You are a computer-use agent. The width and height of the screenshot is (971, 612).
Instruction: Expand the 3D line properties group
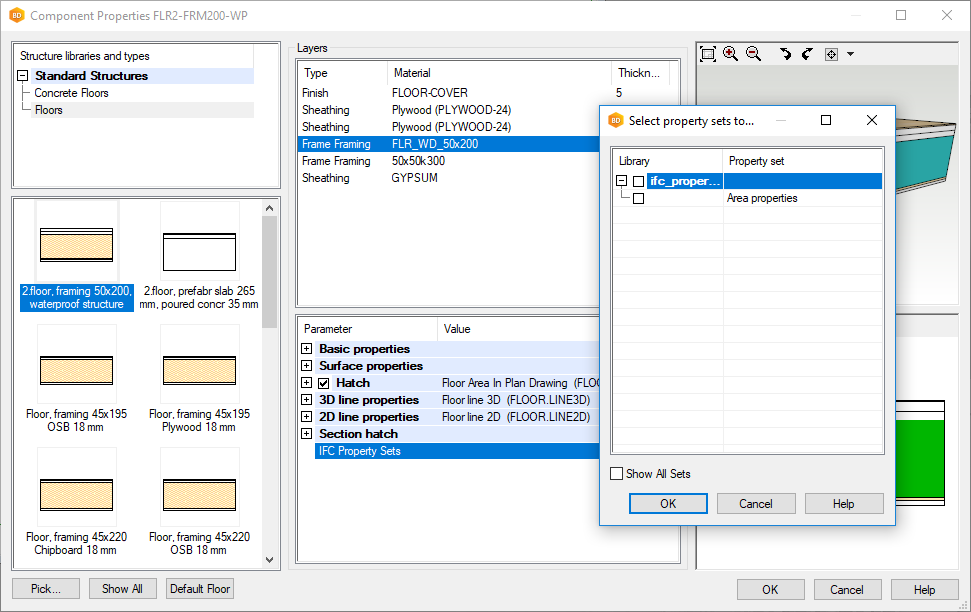click(x=307, y=400)
